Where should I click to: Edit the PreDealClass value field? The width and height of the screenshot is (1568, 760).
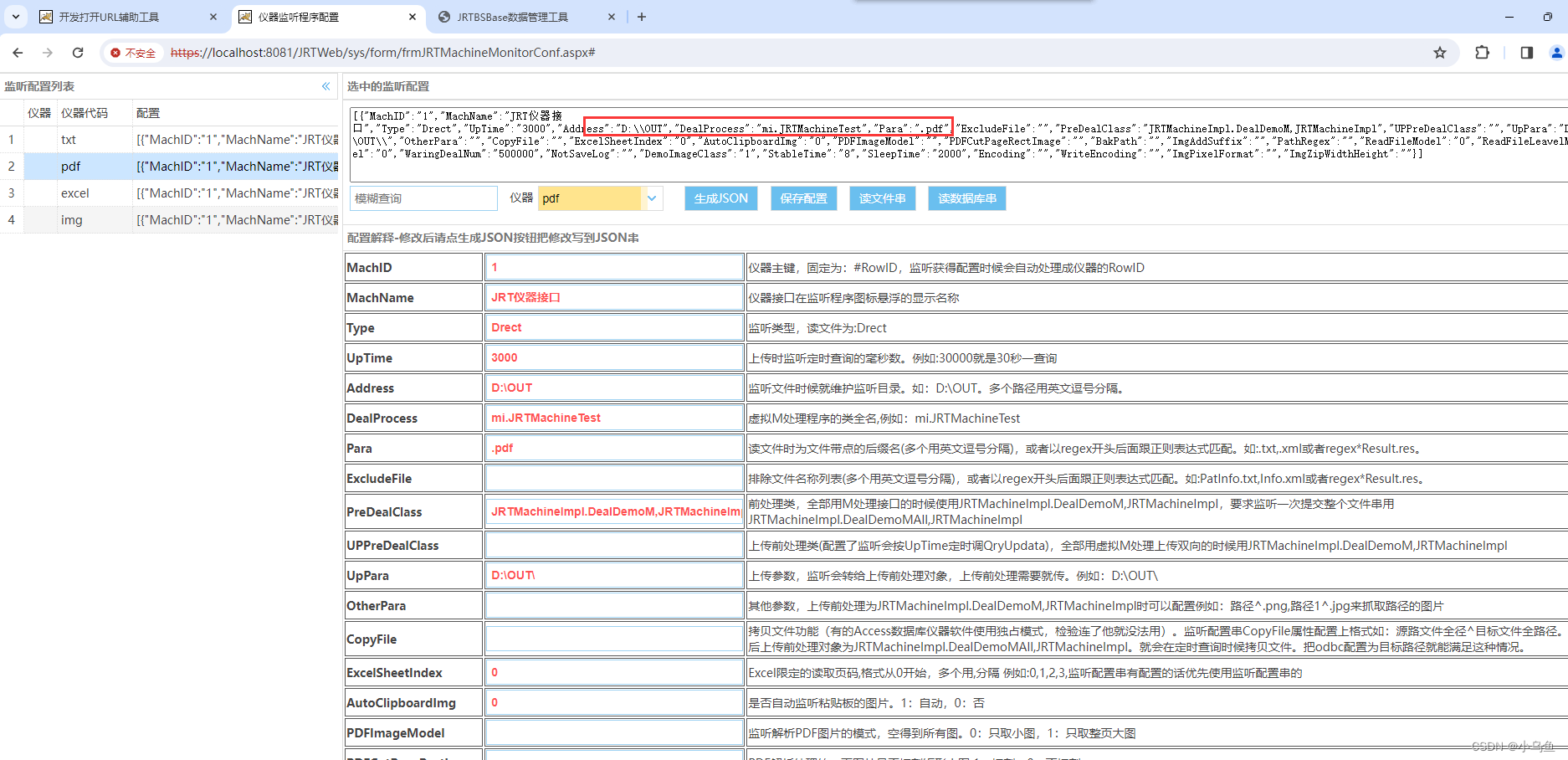(614, 511)
